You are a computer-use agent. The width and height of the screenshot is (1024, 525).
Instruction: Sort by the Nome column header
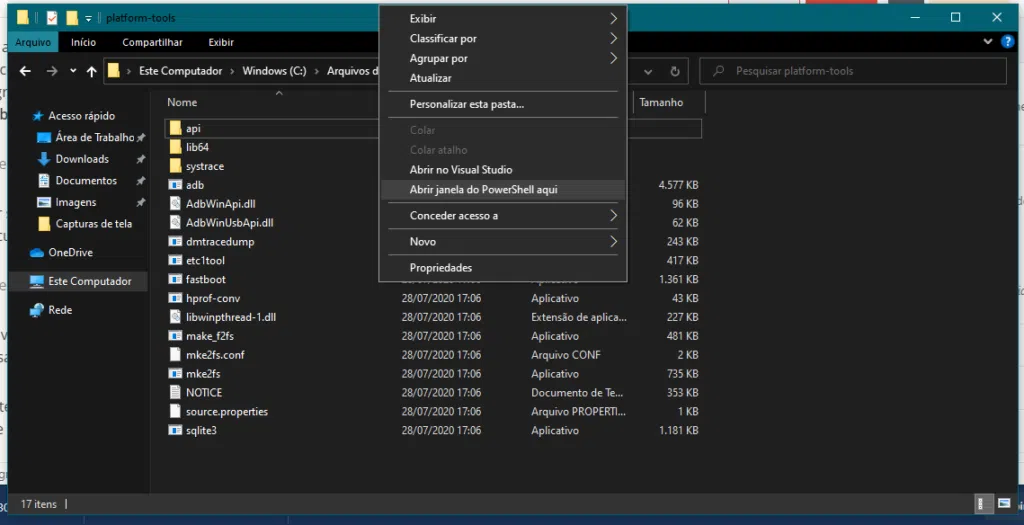182,103
